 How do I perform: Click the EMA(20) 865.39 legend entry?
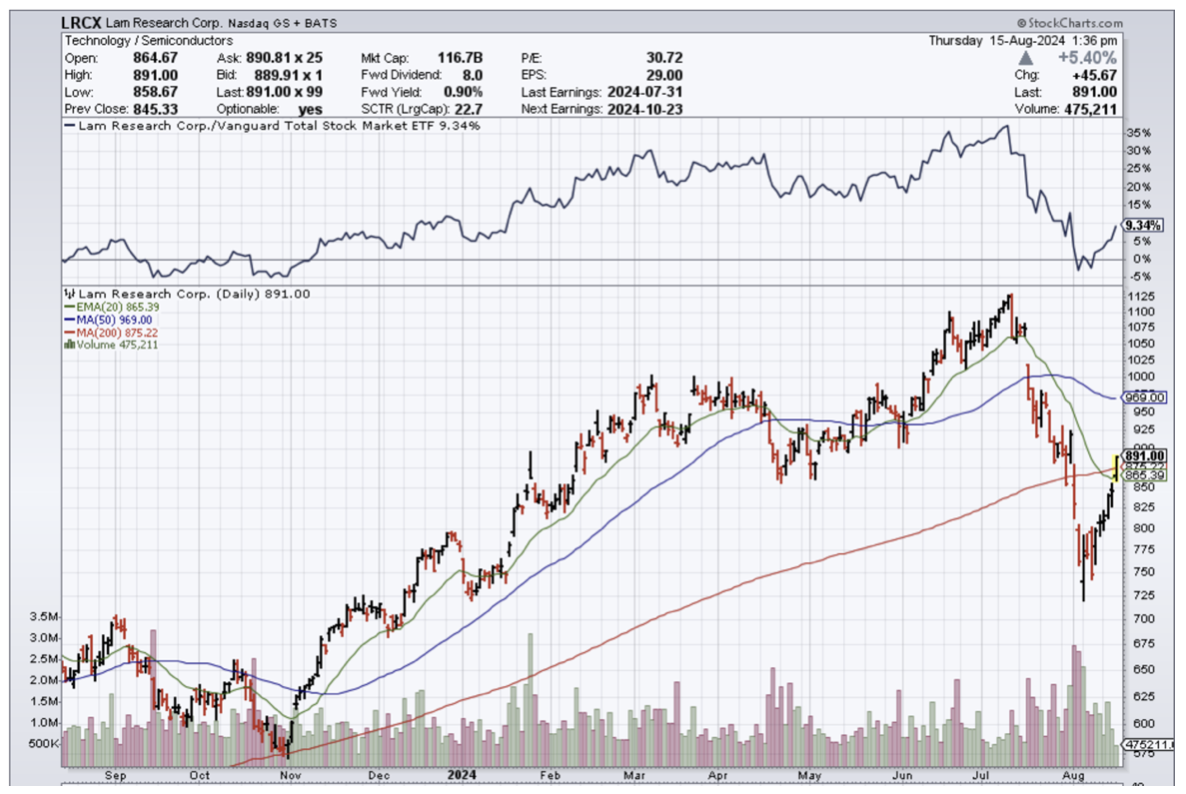tap(112, 307)
